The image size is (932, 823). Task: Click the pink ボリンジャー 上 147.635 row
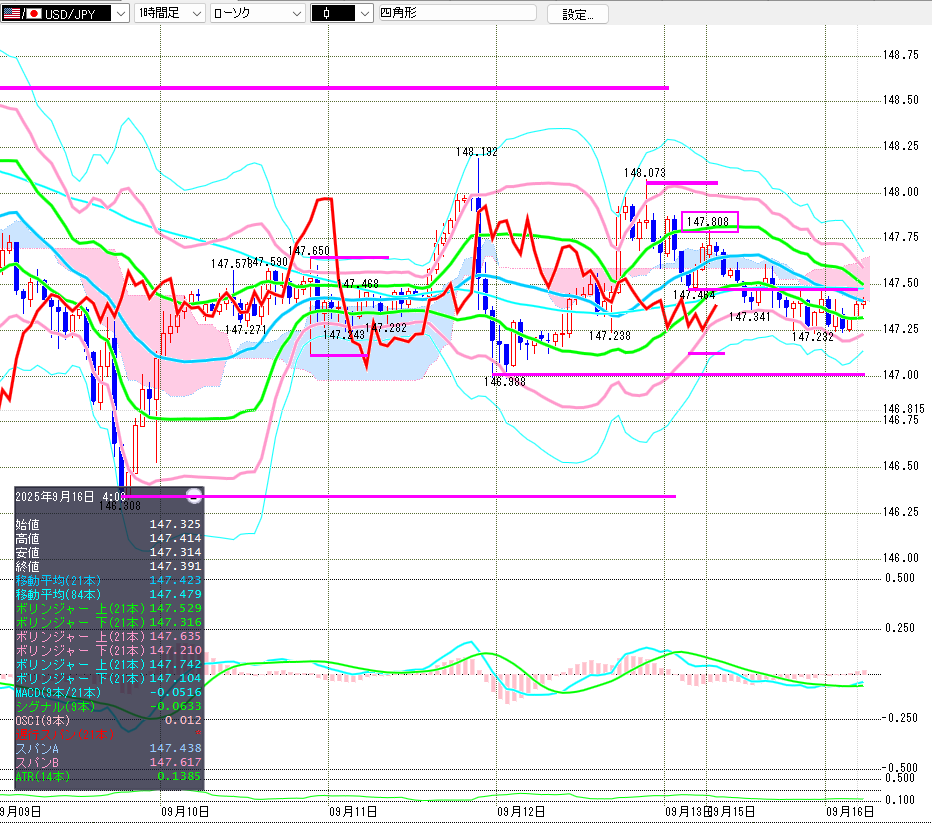click(x=108, y=636)
